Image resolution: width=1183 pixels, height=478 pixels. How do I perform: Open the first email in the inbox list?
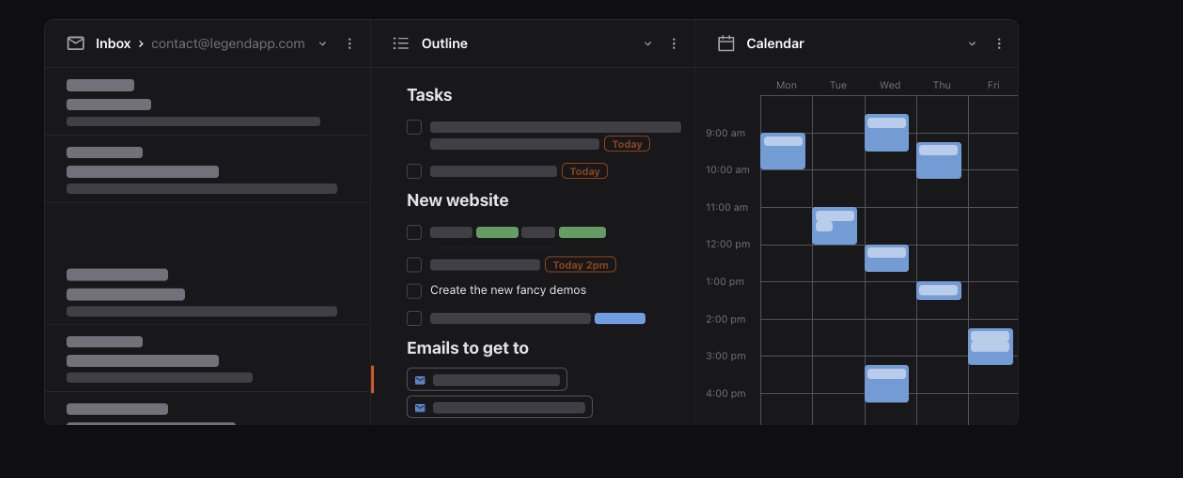[207, 102]
